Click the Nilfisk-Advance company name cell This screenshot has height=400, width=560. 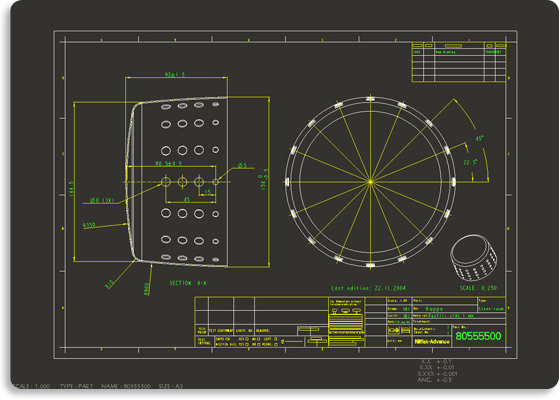432,342
